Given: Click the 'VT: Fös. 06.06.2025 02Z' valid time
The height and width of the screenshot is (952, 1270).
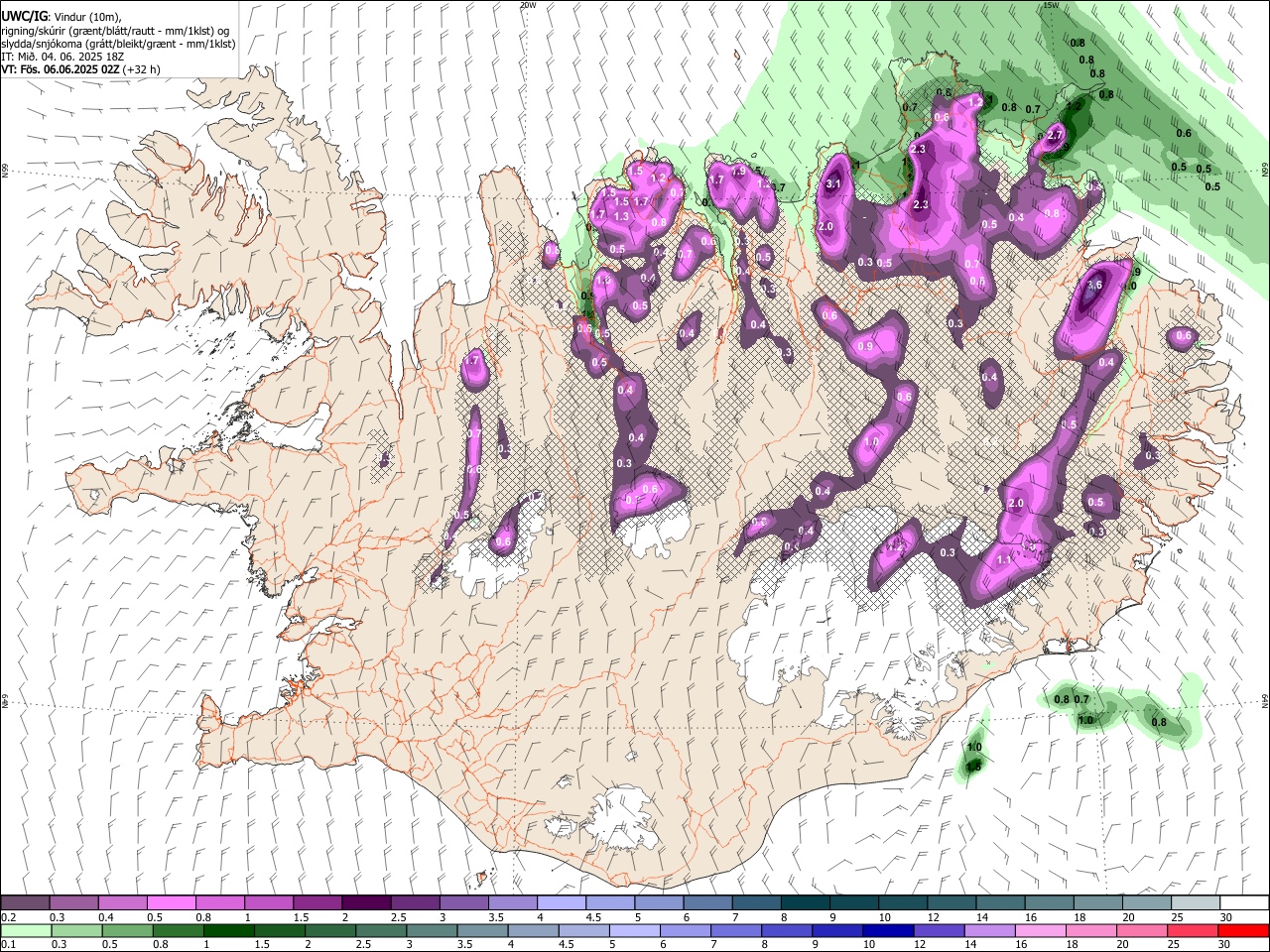Looking at the screenshot, I should 61,69.
